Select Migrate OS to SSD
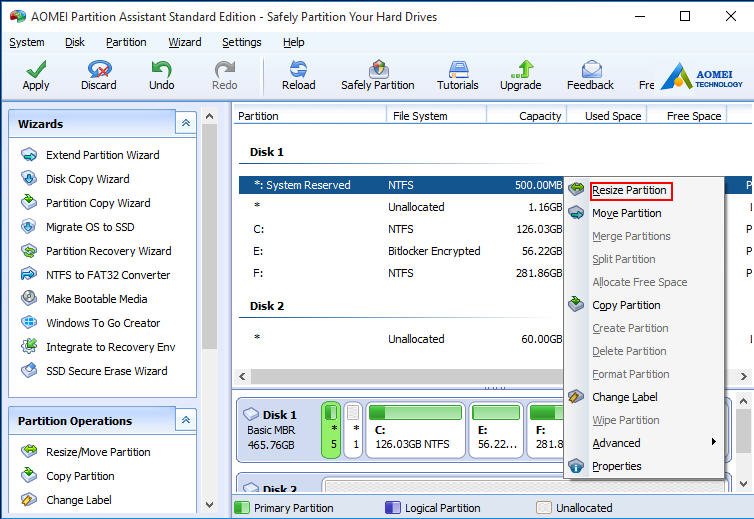 (x=90, y=227)
